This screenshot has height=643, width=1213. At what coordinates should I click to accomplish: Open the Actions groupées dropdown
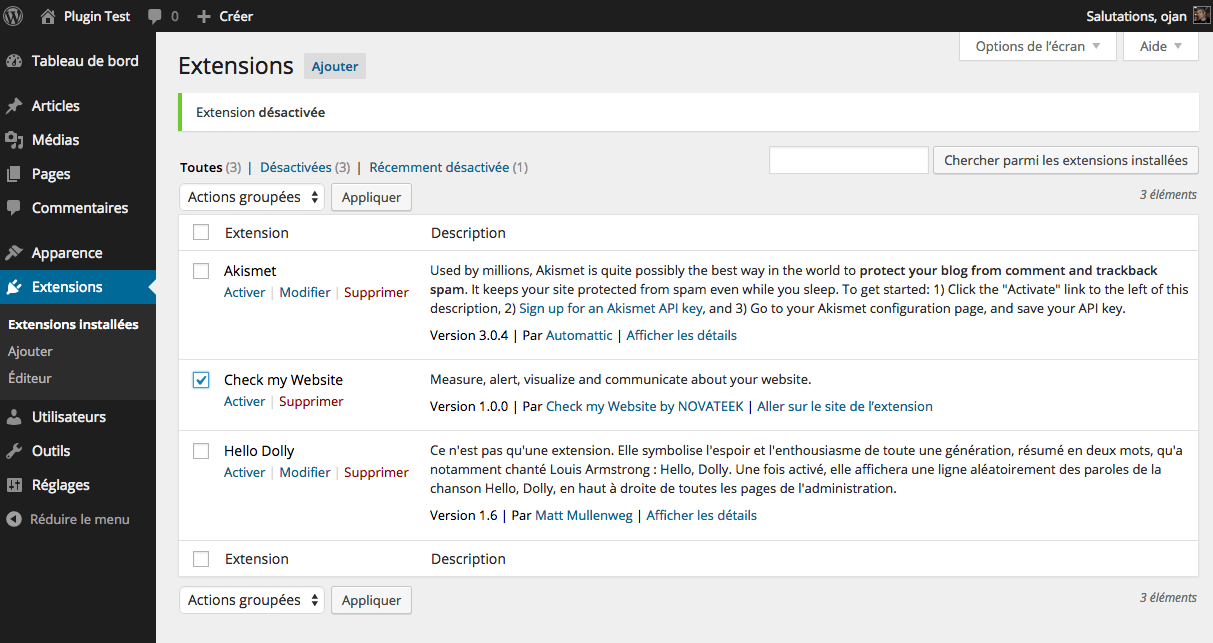251,197
